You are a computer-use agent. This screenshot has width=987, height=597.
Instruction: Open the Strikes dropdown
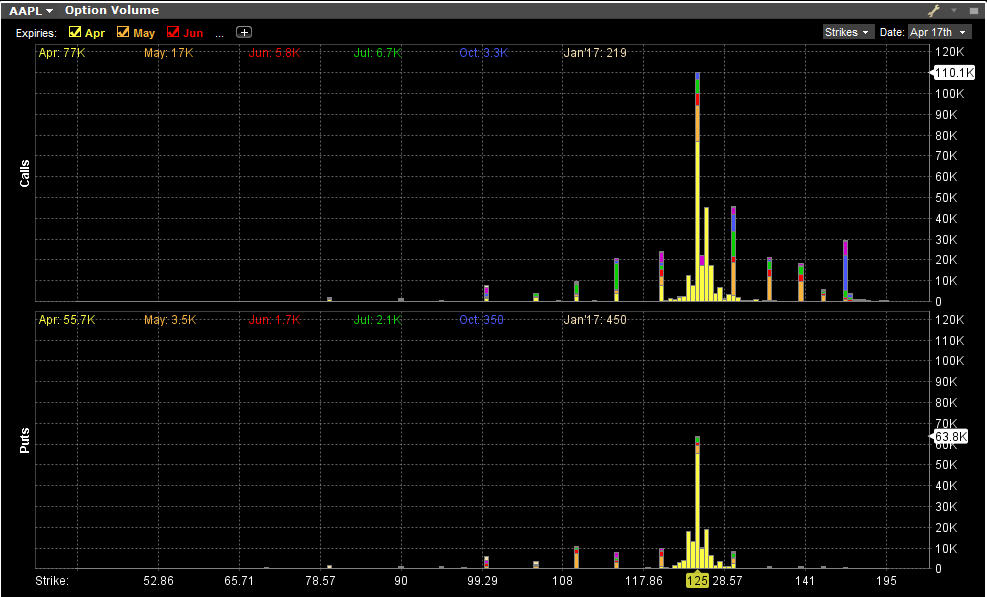(x=848, y=32)
